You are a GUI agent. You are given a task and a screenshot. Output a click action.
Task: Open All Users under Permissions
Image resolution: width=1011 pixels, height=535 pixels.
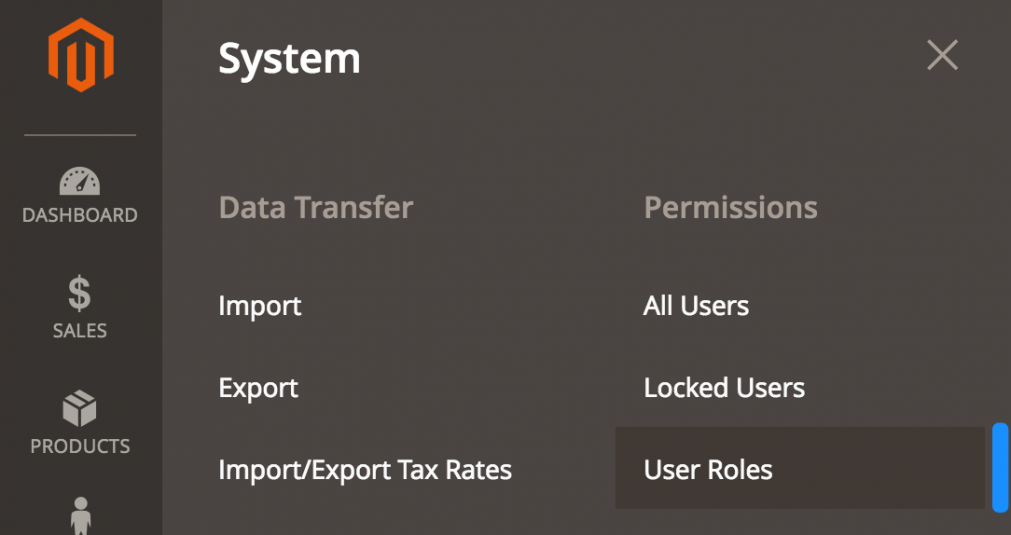pyautogui.click(x=696, y=306)
